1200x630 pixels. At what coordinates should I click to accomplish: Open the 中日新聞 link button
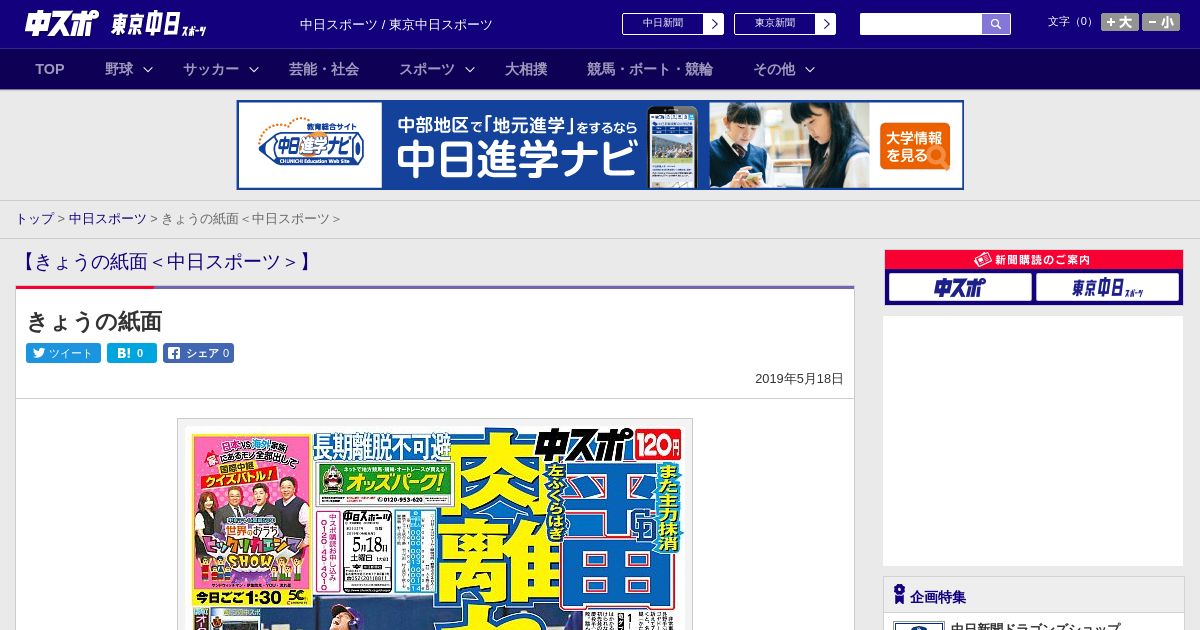point(663,24)
